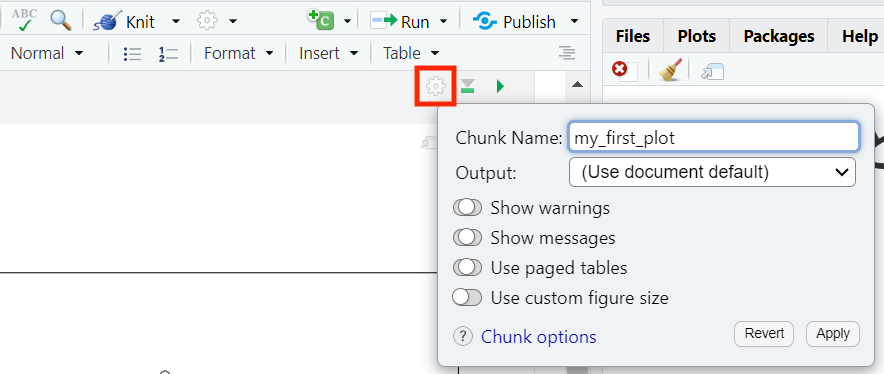Image resolution: width=884 pixels, height=374 pixels.
Task: Click the chunk options gear icon
Action: coord(435,86)
